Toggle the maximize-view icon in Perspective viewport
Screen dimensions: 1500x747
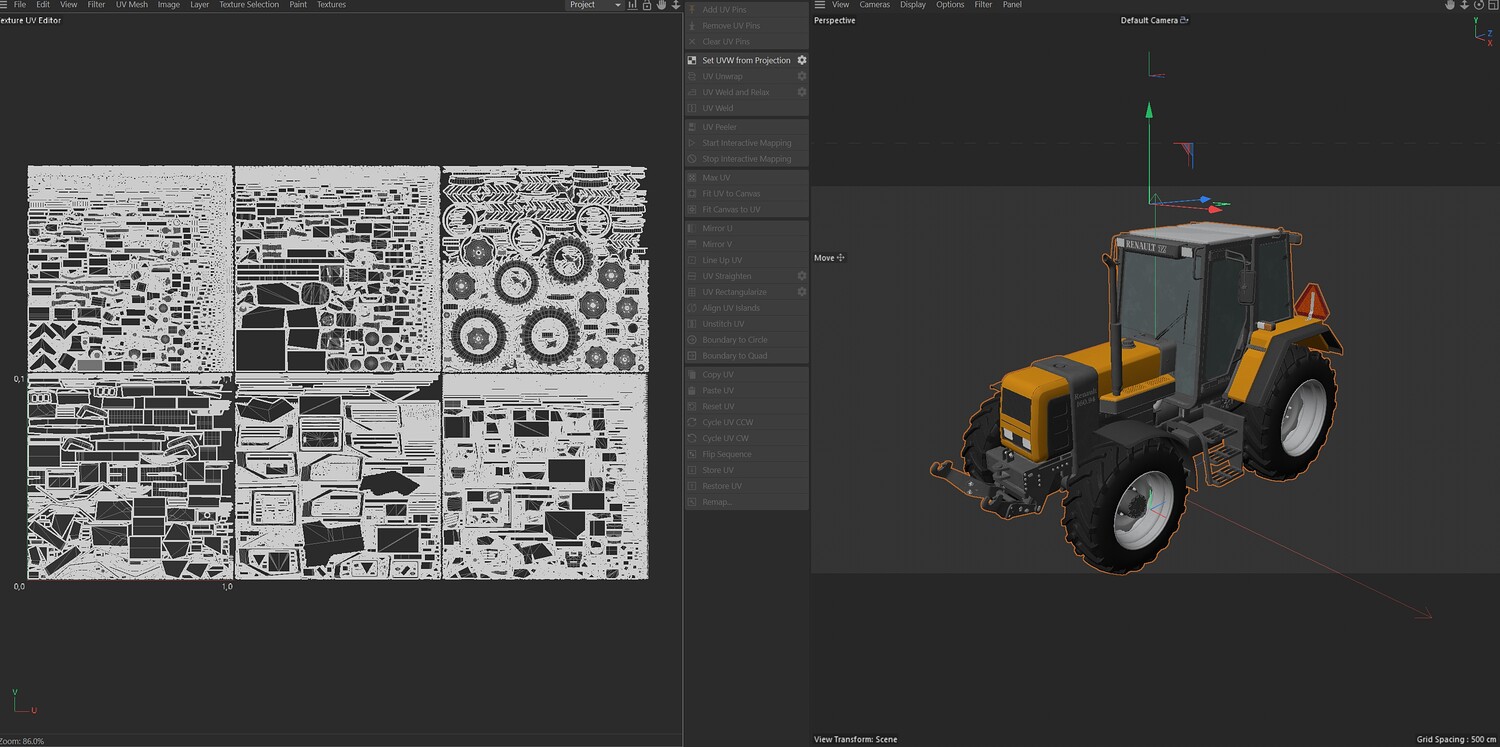tap(1492, 5)
